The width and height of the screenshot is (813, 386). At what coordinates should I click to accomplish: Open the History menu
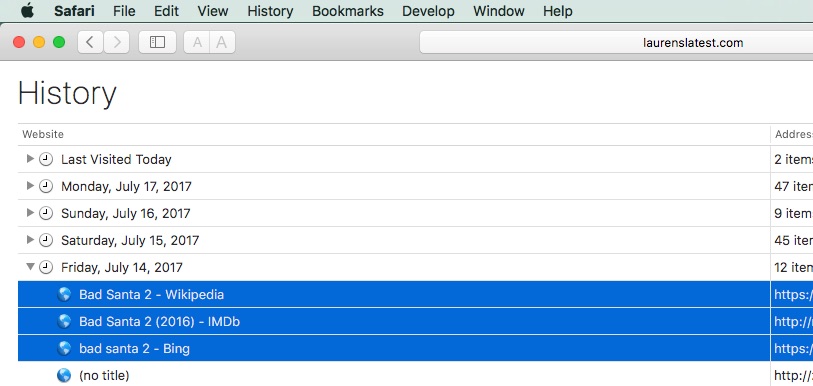270,11
